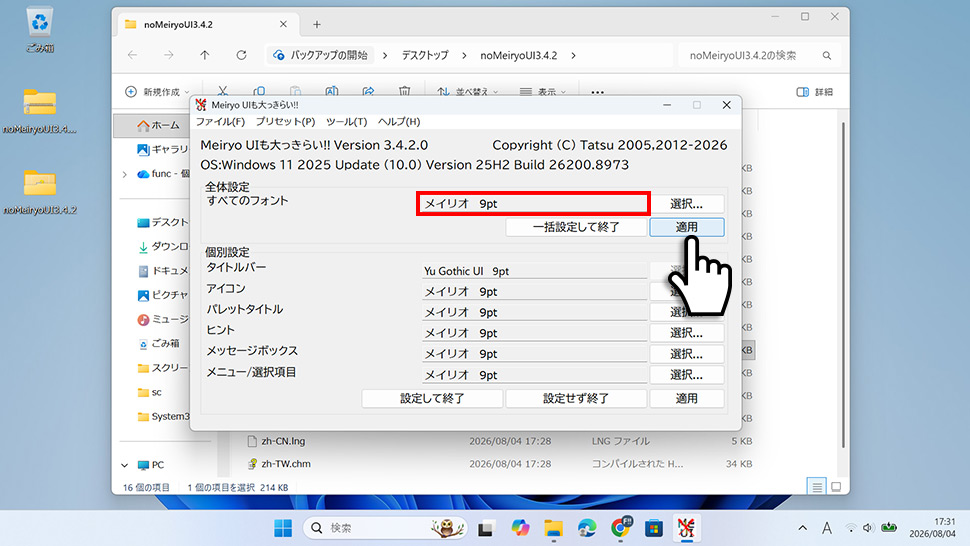Select System32 folder in sidebar
Viewport: 970px width, 546px height.
[162, 416]
